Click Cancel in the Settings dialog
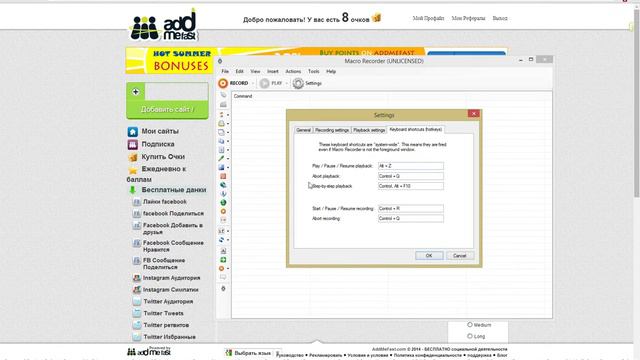 pyautogui.click(x=460, y=256)
